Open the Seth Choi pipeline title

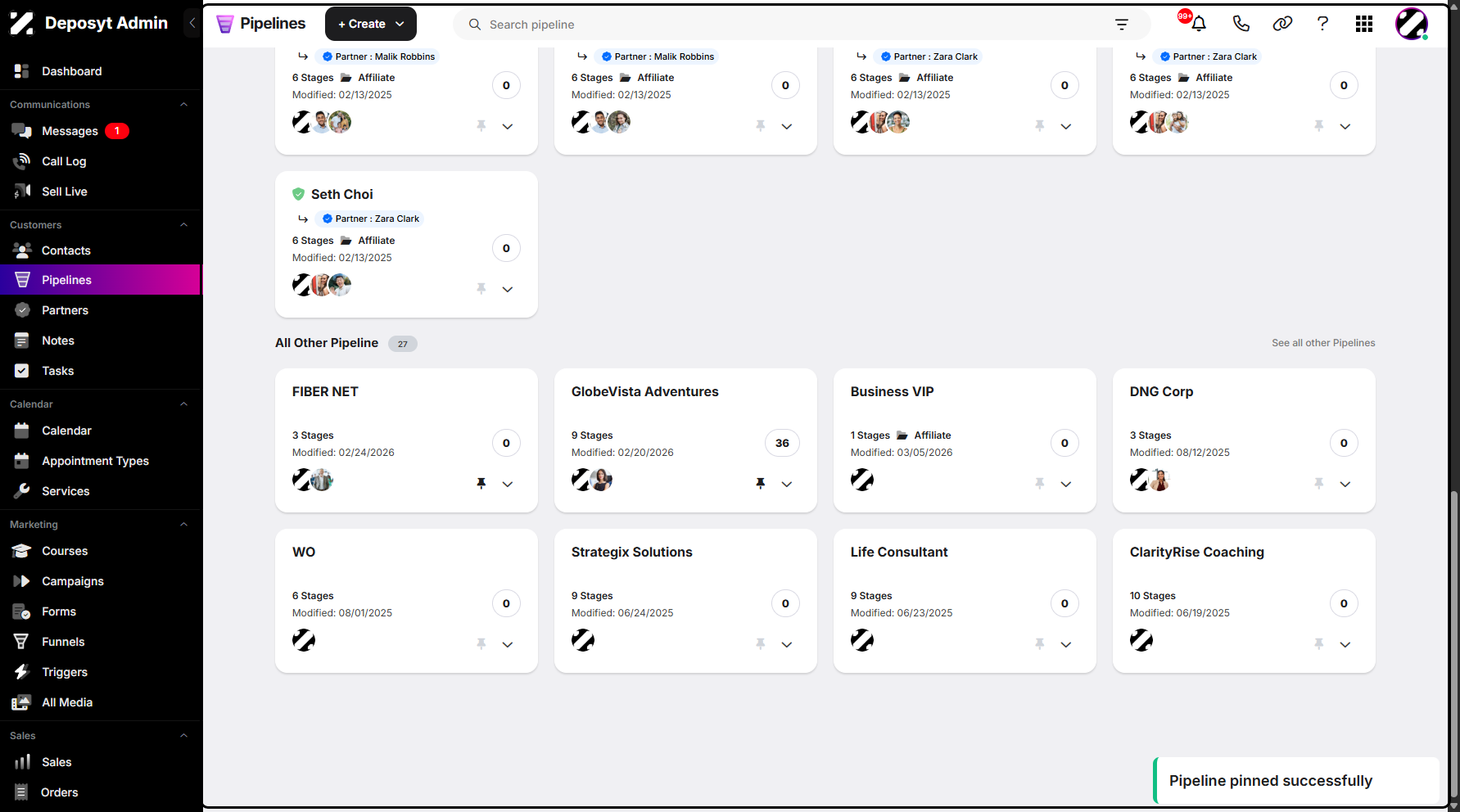(x=342, y=194)
